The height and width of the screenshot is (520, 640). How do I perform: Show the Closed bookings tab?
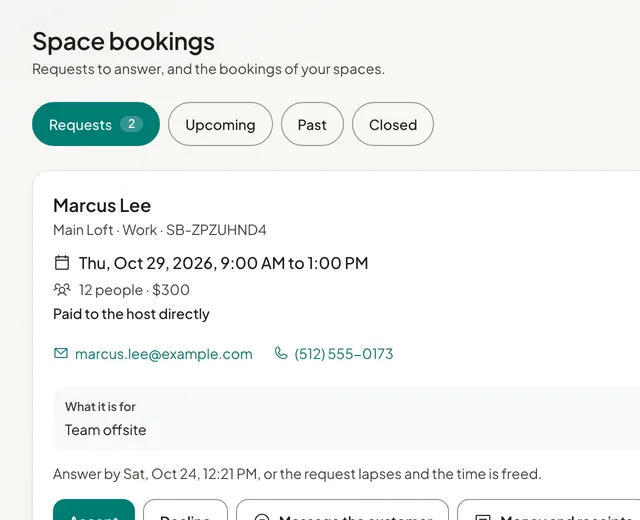393,124
